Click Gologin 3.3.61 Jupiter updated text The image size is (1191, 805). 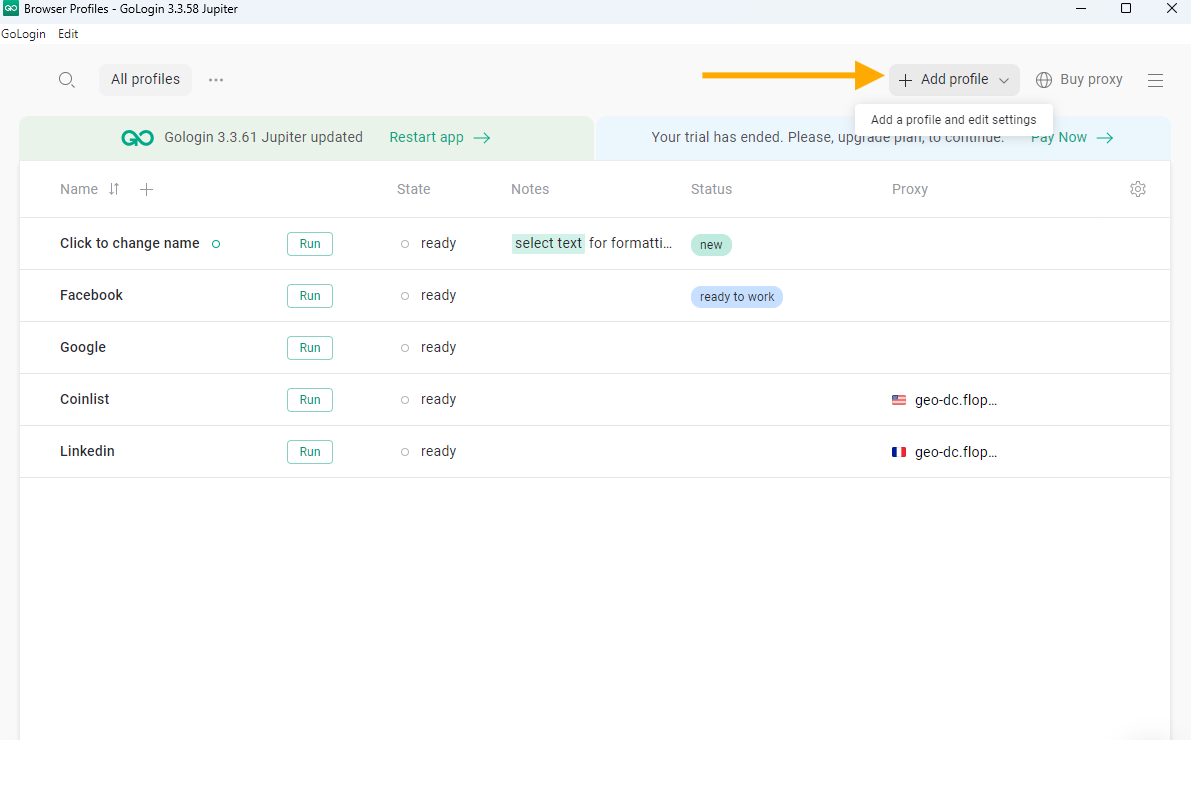tap(264, 137)
